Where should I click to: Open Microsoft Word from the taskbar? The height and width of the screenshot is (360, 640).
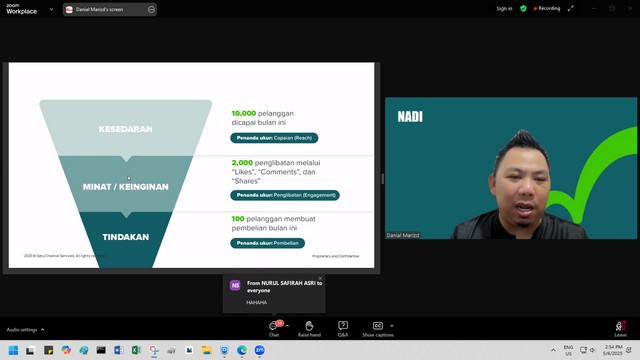click(118, 350)
